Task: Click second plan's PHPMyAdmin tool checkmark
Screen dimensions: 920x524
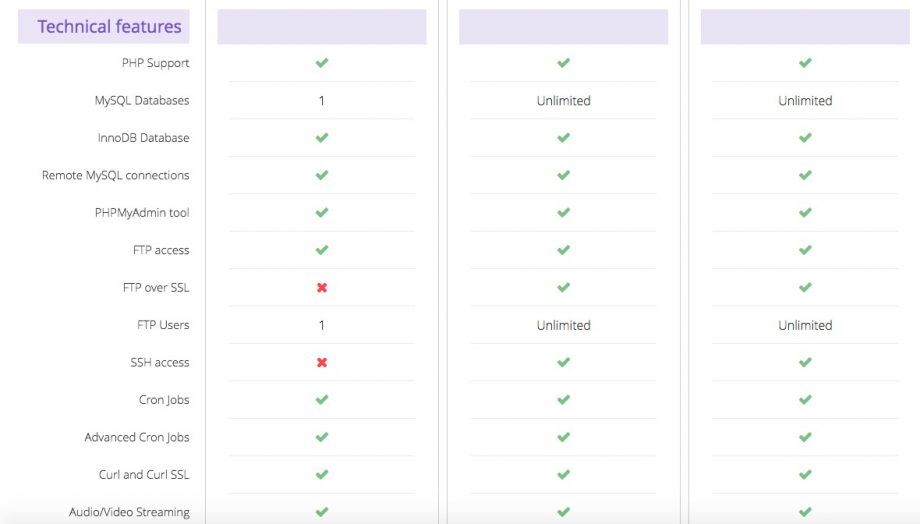Action: tap(563, 212)
